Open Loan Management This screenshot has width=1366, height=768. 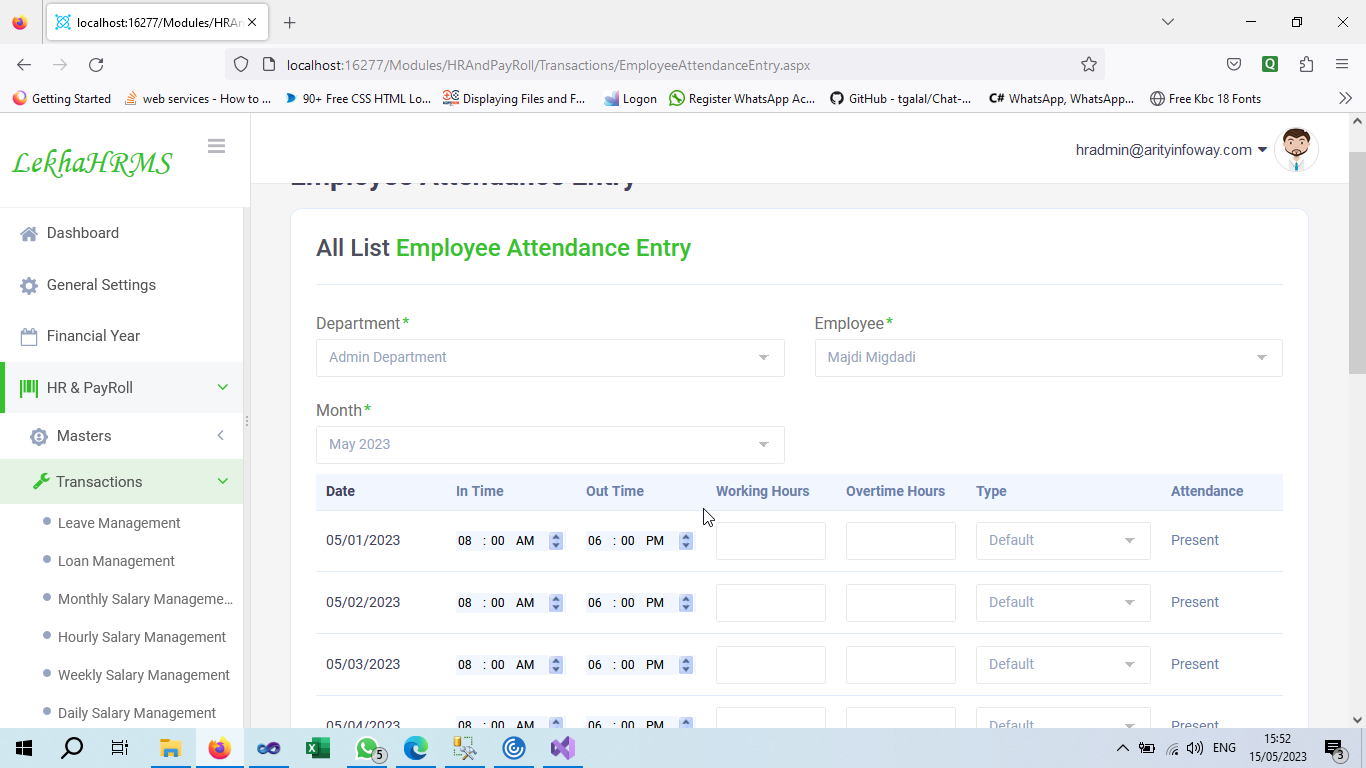[x=116, y=561]
